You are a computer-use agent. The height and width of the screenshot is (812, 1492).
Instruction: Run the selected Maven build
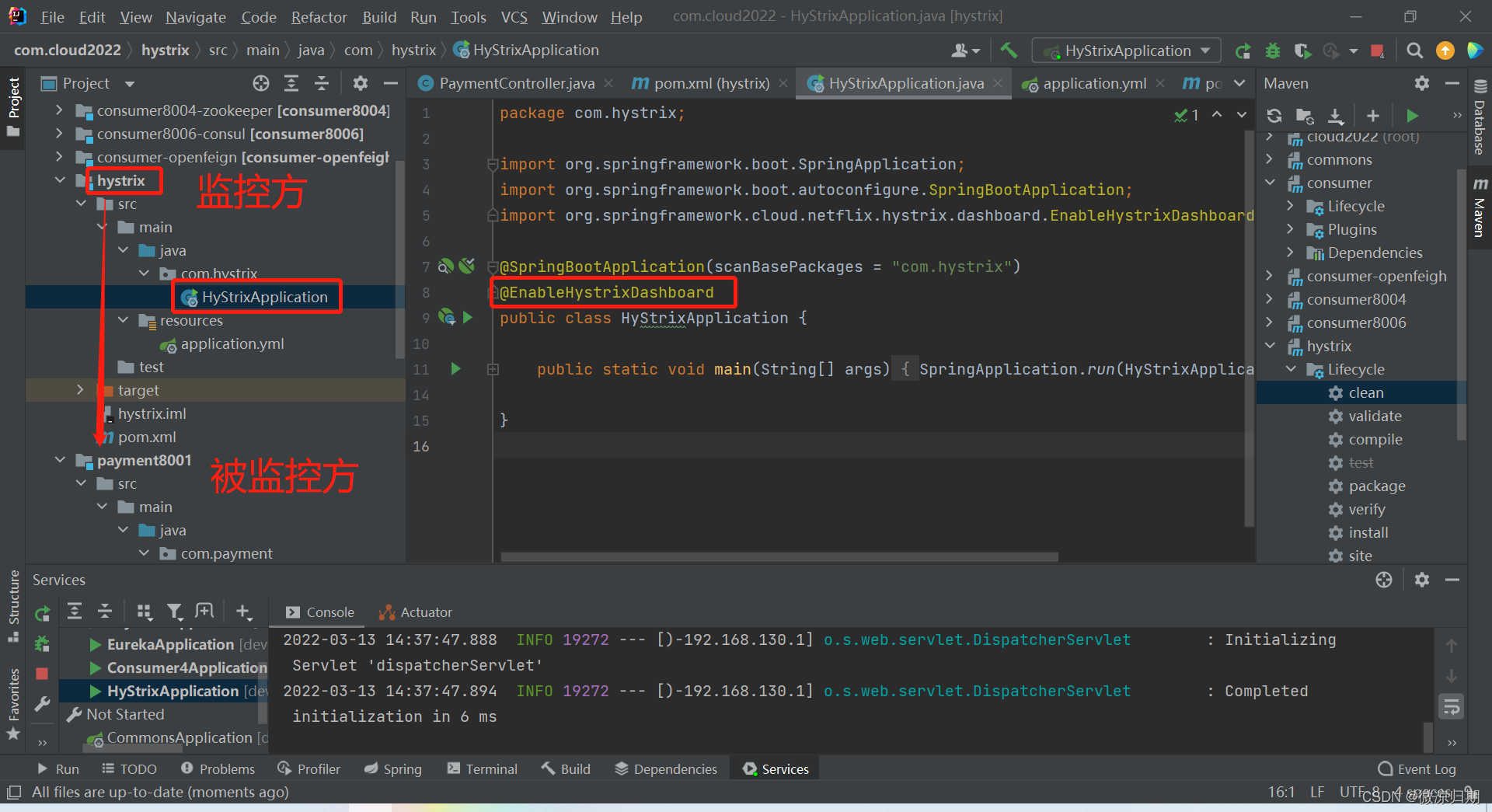pos(1412,116)
